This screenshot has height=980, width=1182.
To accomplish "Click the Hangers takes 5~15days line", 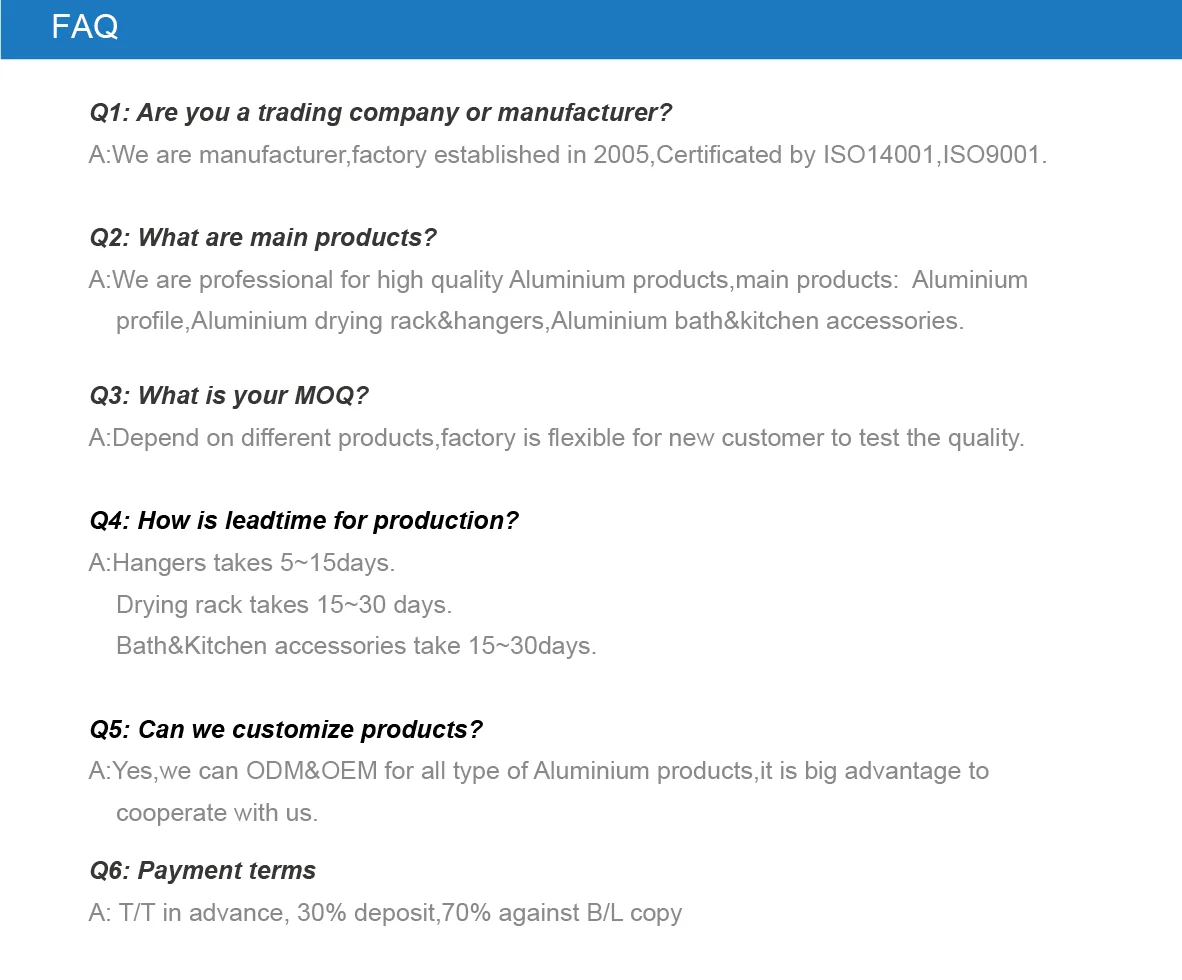I will (x=242, y=563).
